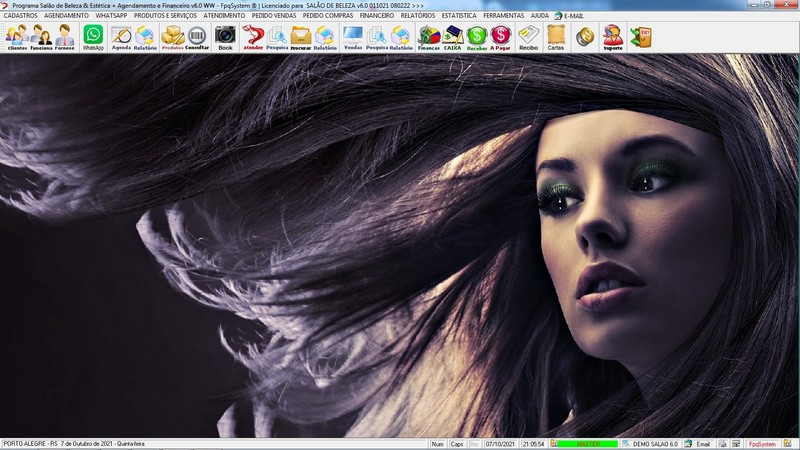Click the exit door icon
800x450 pixels.
(x=640, y=37)
